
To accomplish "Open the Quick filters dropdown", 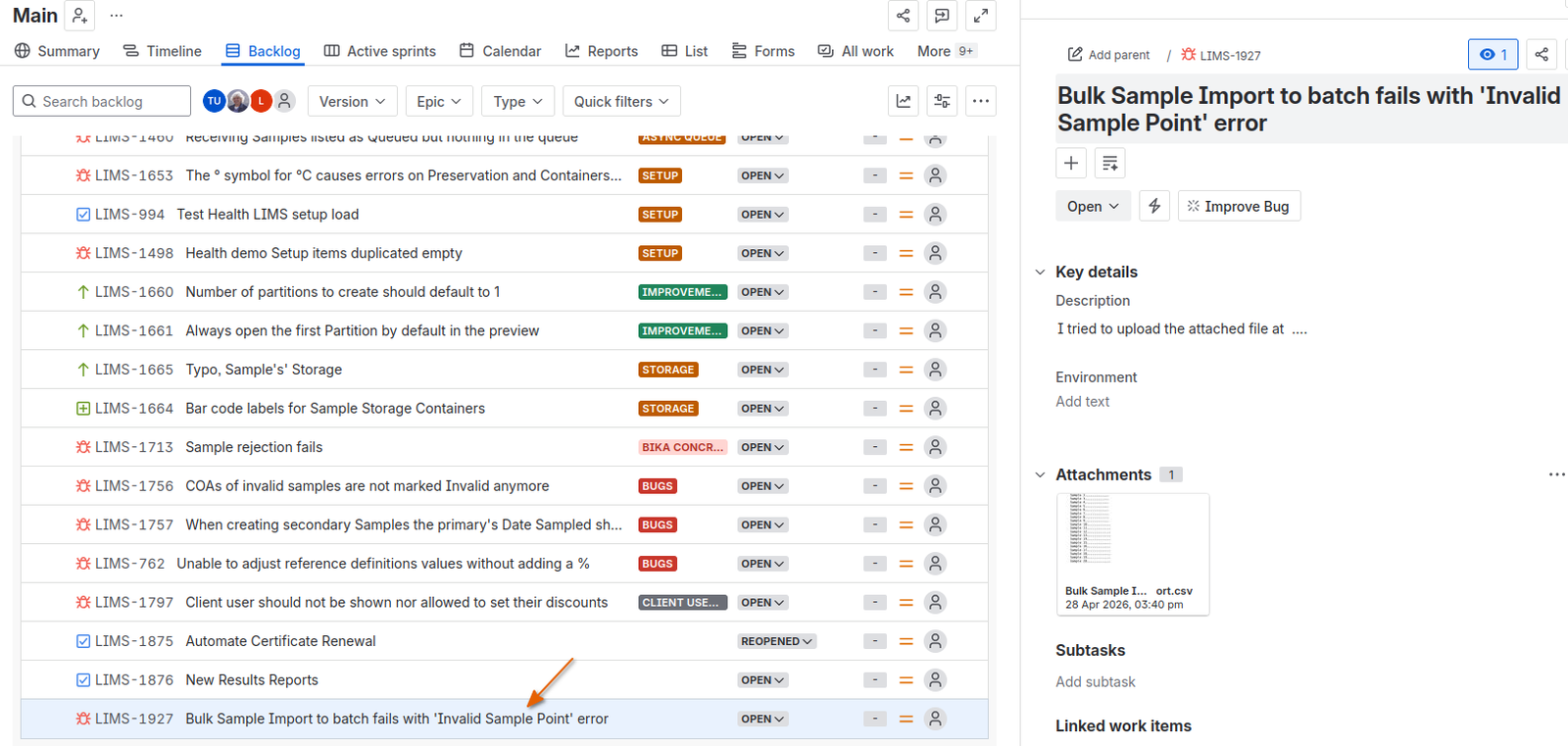I will [x=621, y=101].
